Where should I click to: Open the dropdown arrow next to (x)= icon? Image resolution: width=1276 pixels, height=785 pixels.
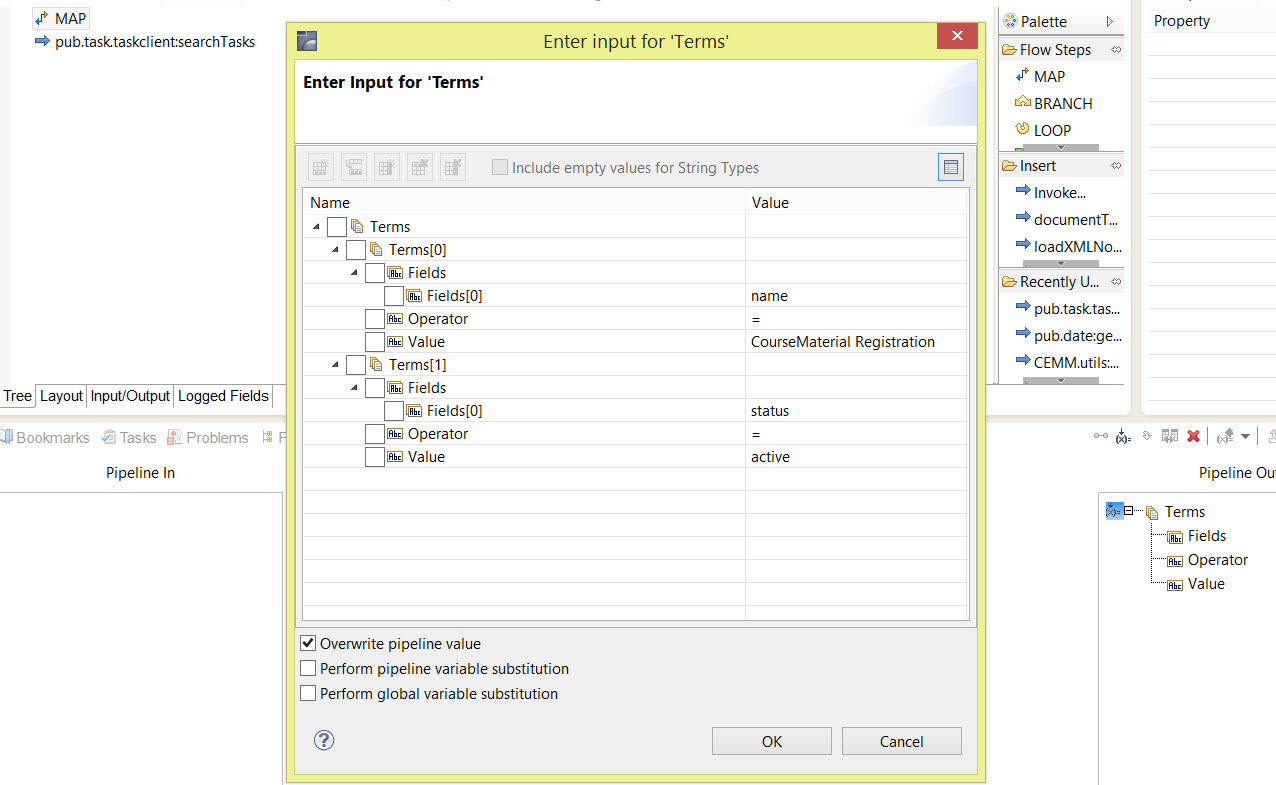coord(1245,436)
